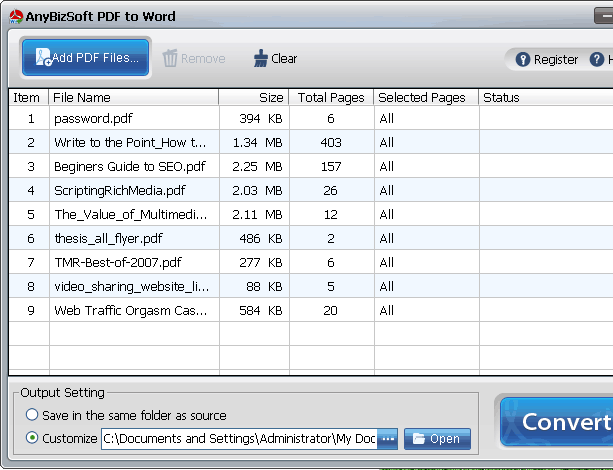Click the Add PDF Files button
This screenshot has height=470, width=613.
[x=85, y=58]
